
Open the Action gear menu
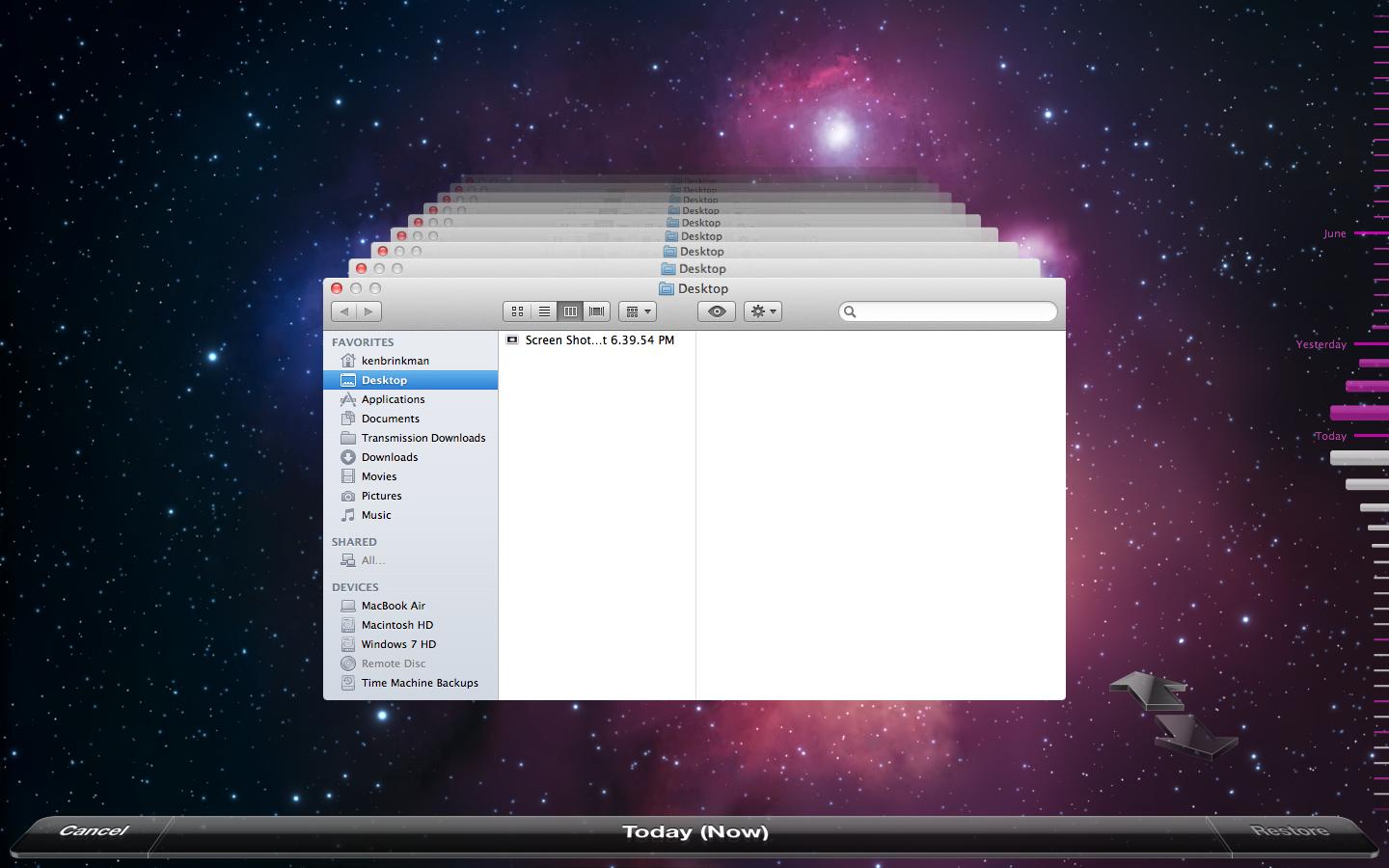click(763, 312)
